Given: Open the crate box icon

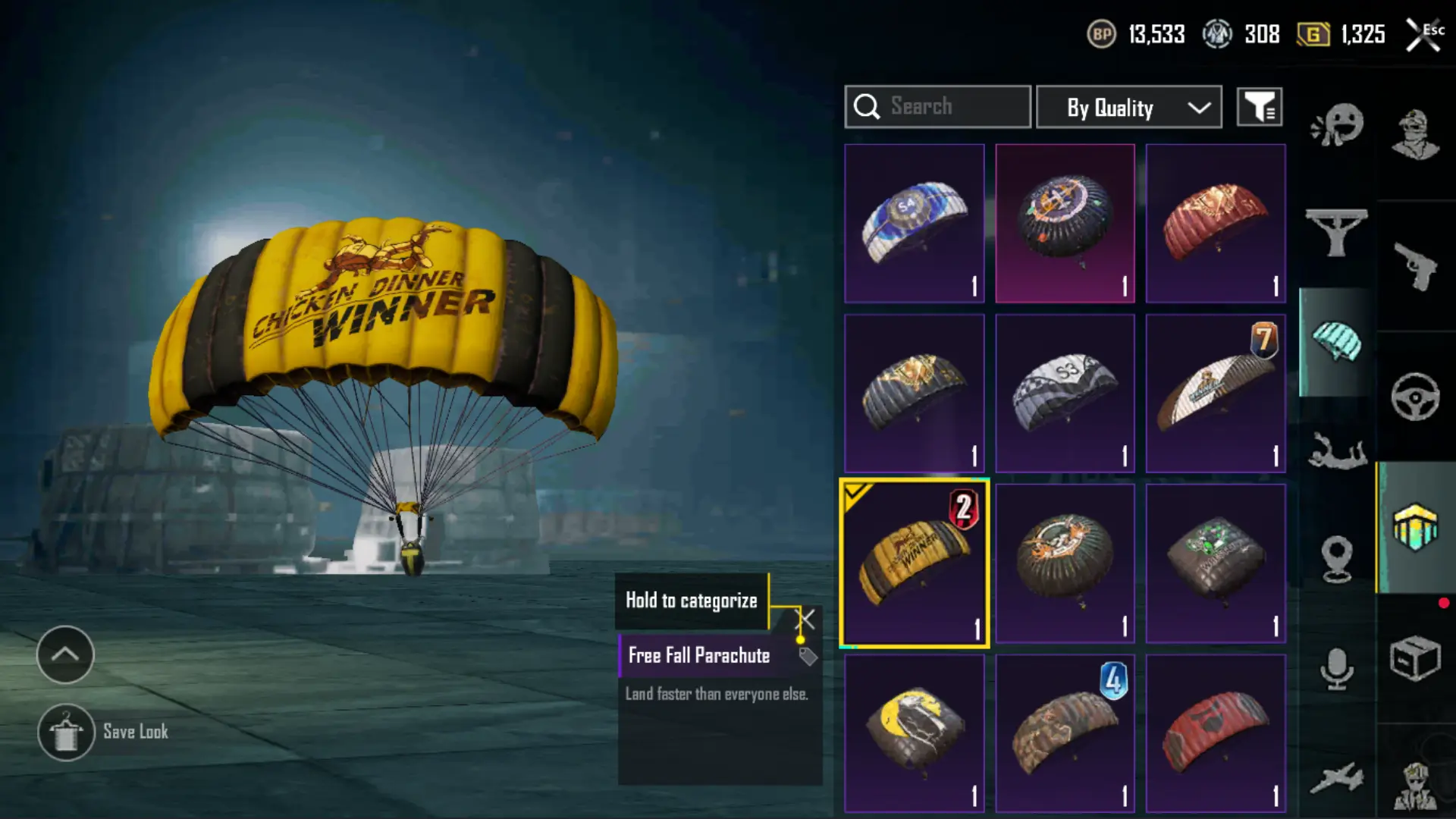Looking at the screenshot, I should pyautogui.click(x=1415, y=658).
